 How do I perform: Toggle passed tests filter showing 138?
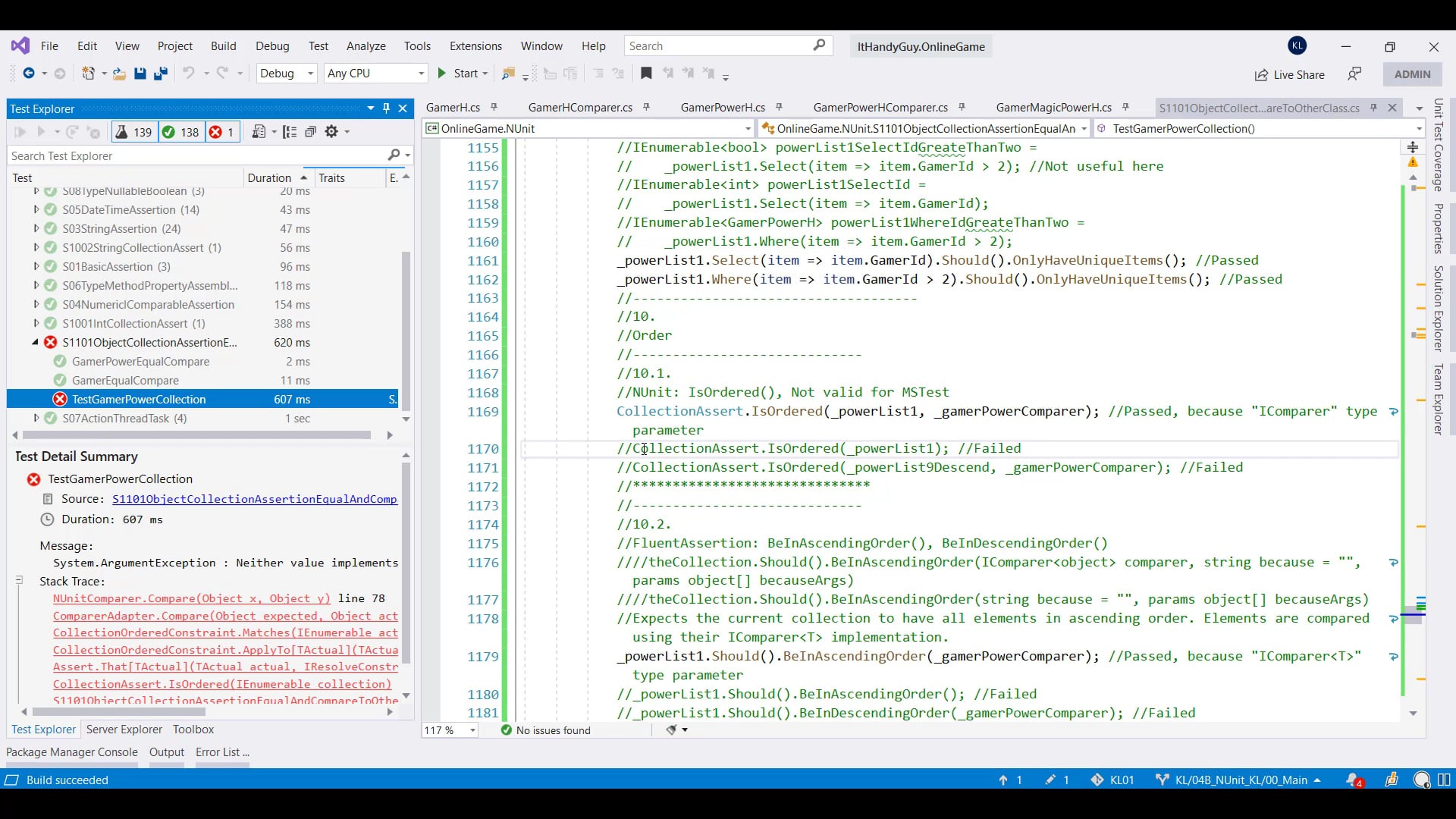coord(180,132)
